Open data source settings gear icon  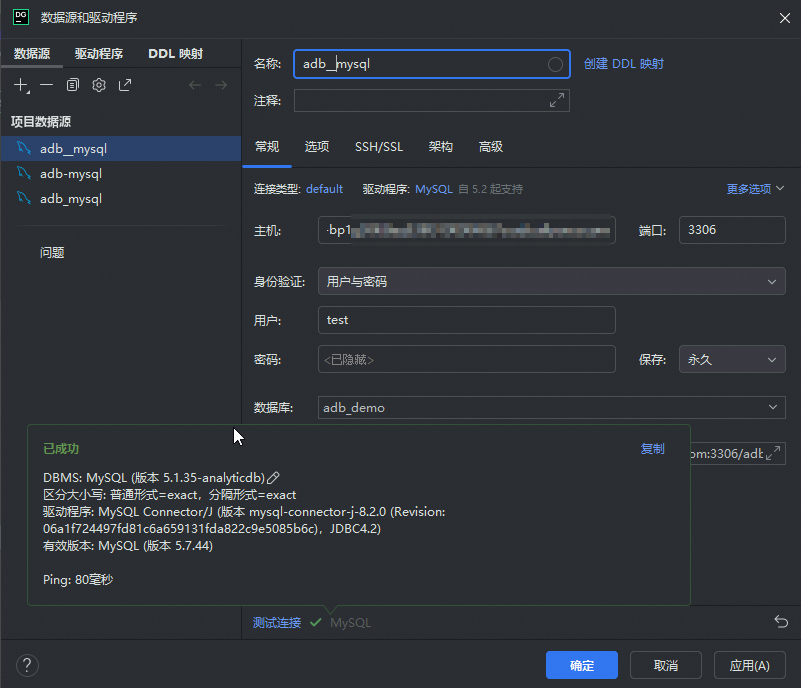click(99, 85)
